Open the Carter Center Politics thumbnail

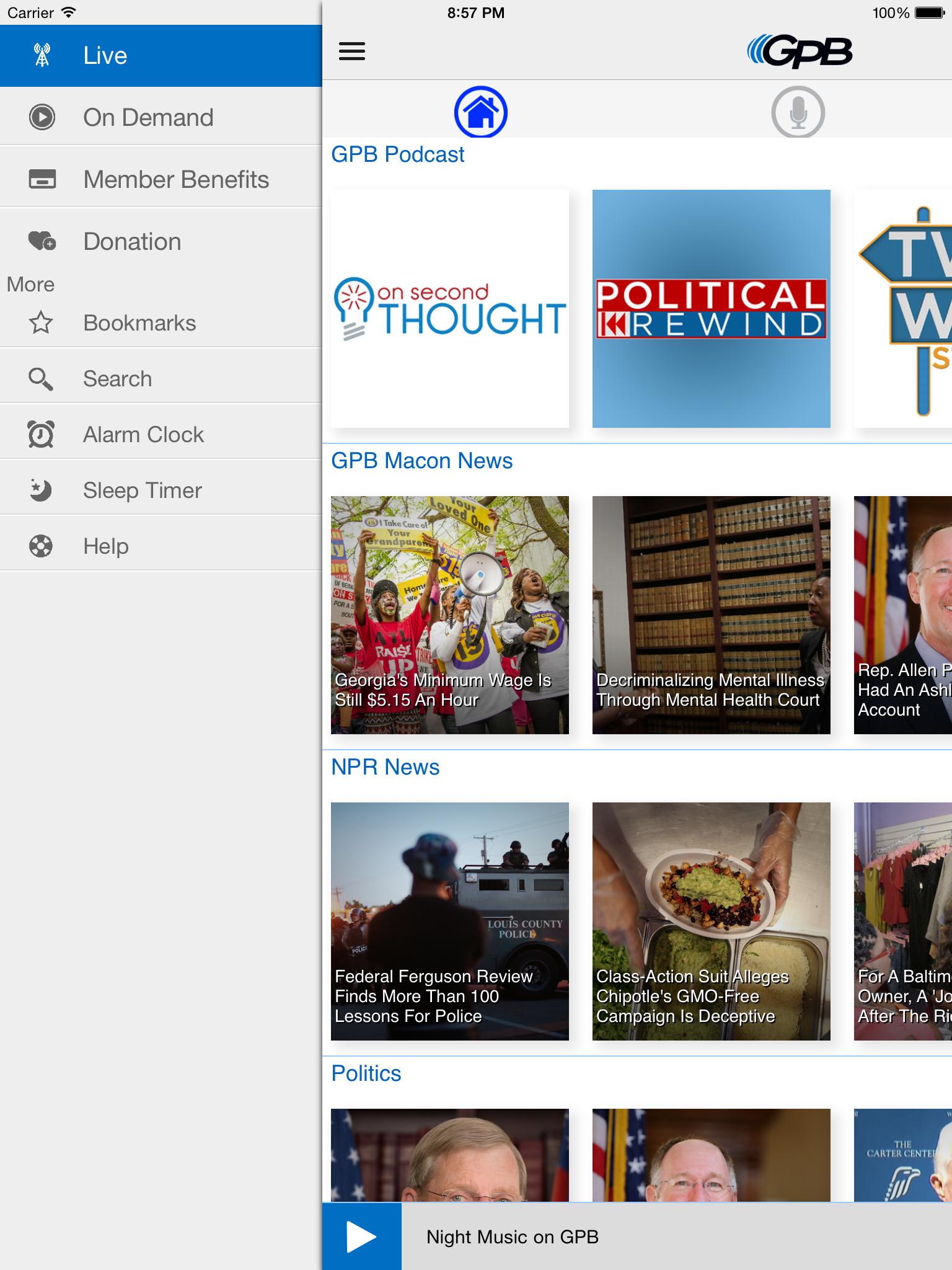(x=903, y=1155)
